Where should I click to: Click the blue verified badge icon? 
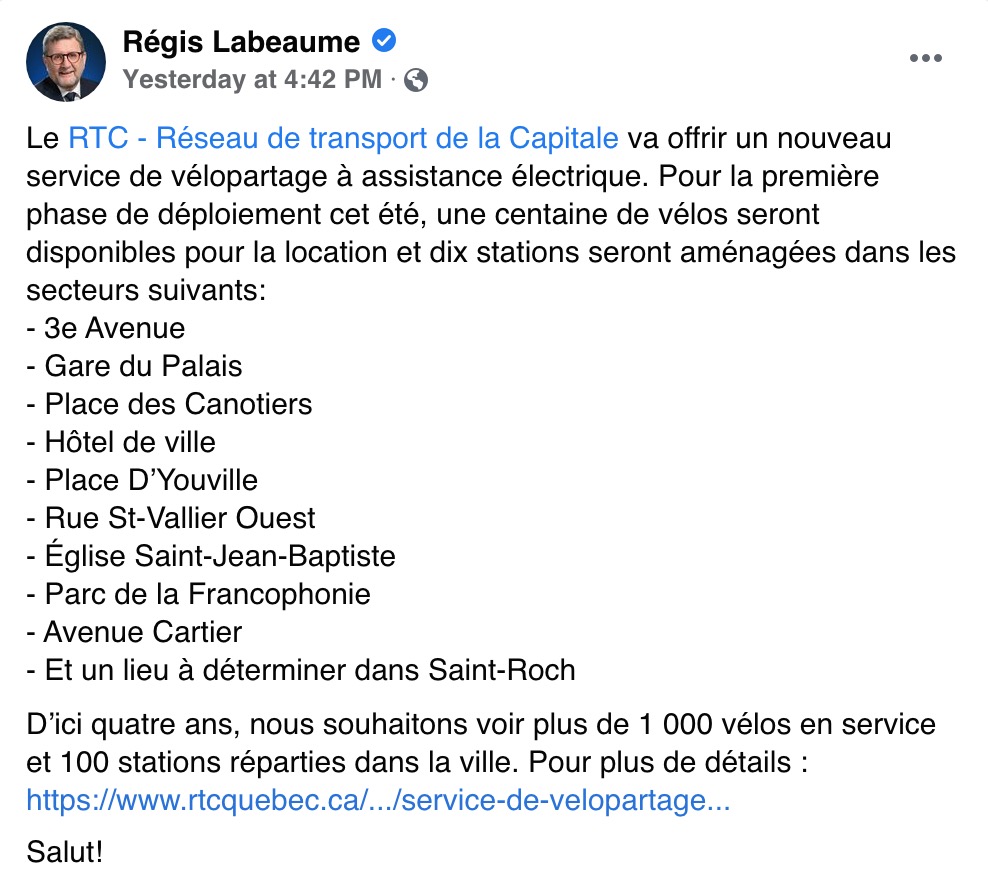coord(384,41)
